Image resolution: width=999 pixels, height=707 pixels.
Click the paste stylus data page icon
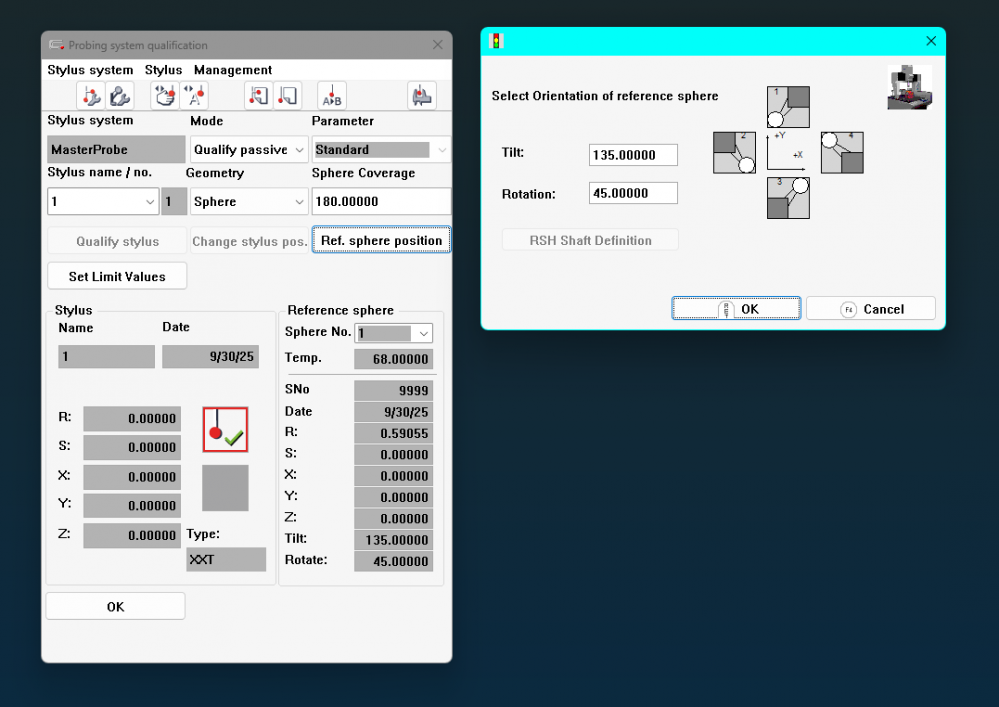click(x=287, y=95)
